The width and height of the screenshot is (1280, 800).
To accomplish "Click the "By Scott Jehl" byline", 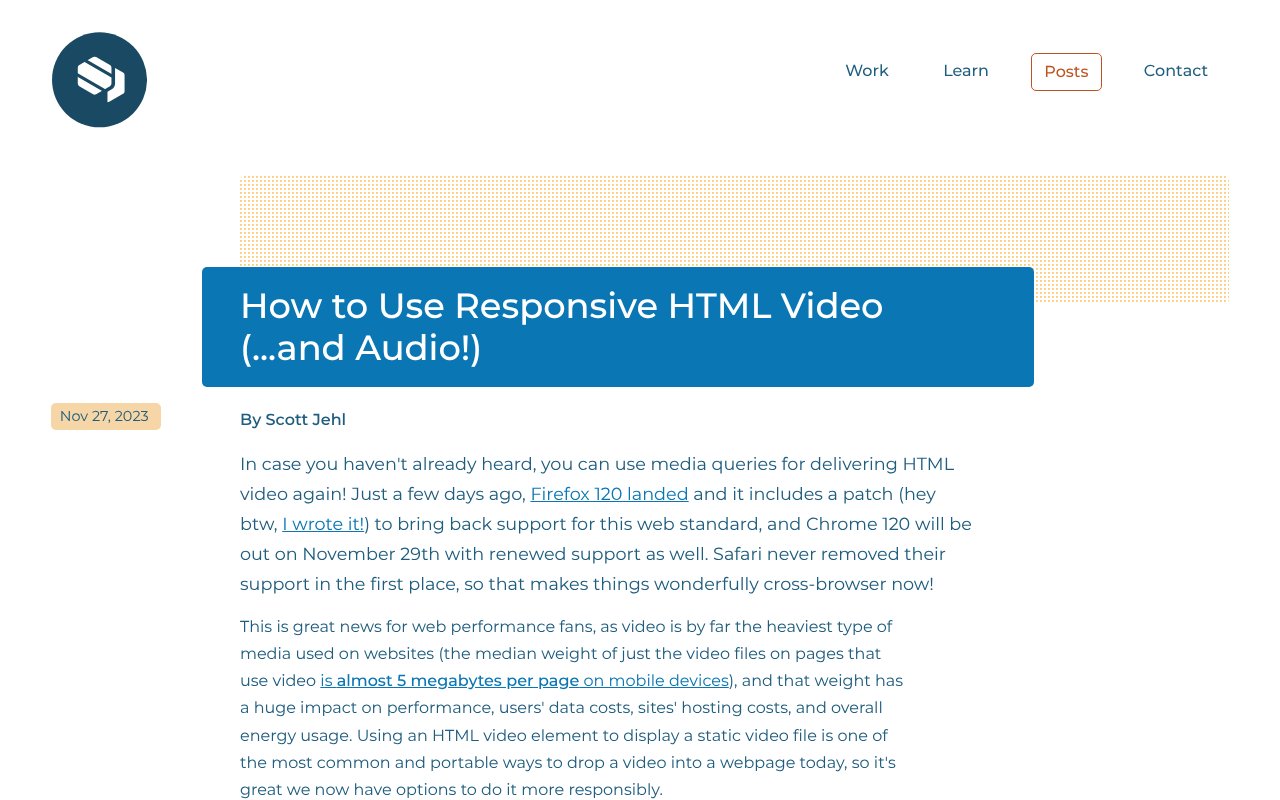I will [x=293, y=420].
